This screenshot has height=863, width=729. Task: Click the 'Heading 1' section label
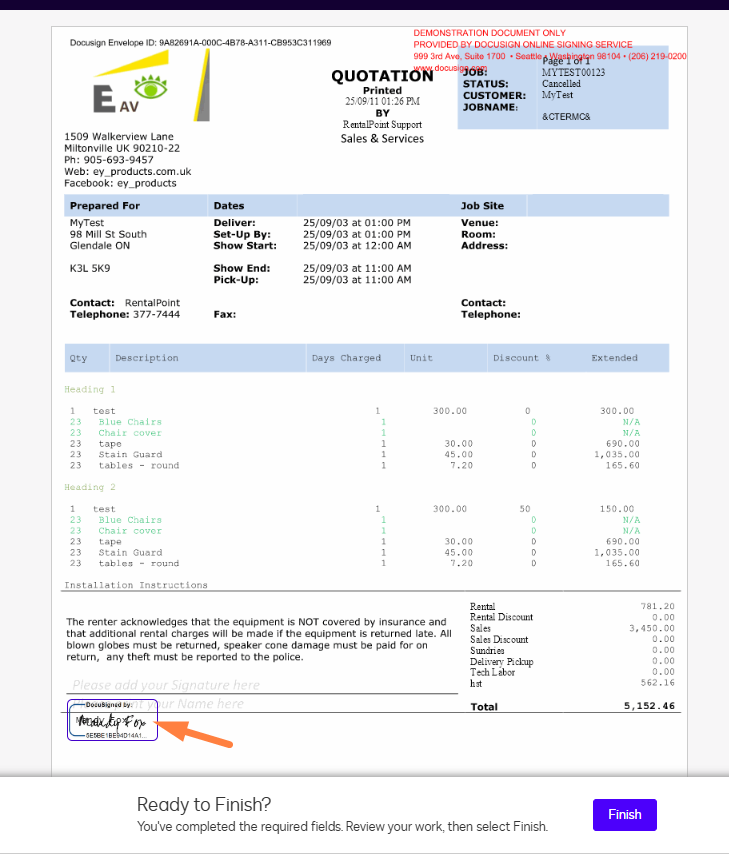tap(90, 389)
